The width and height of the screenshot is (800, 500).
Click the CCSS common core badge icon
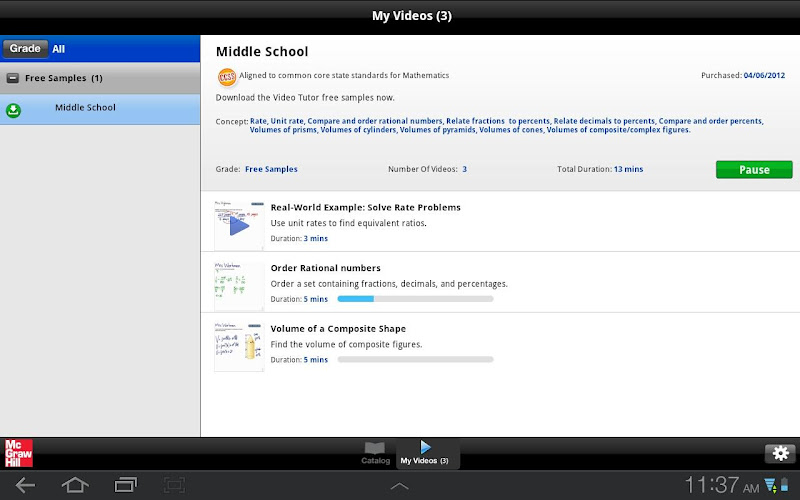(225, 75)
